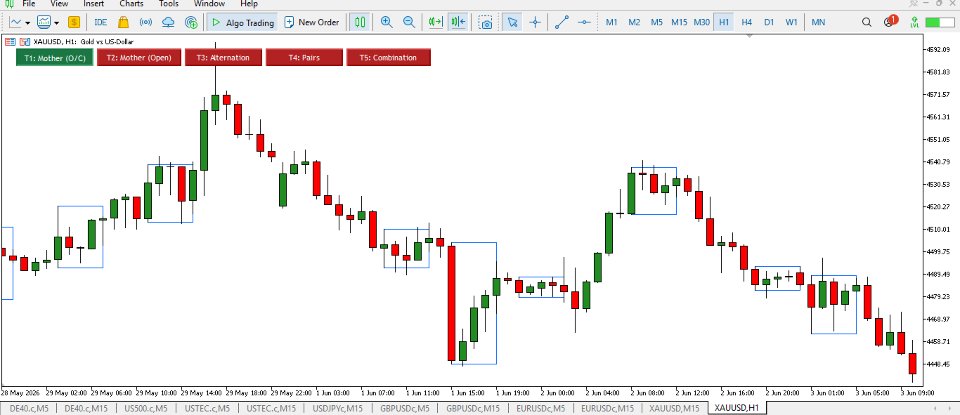The width and height of the screenshot is (960, 415).
Task: Open the indicators/templates chart icon
Action: click(x=44, y=23)
